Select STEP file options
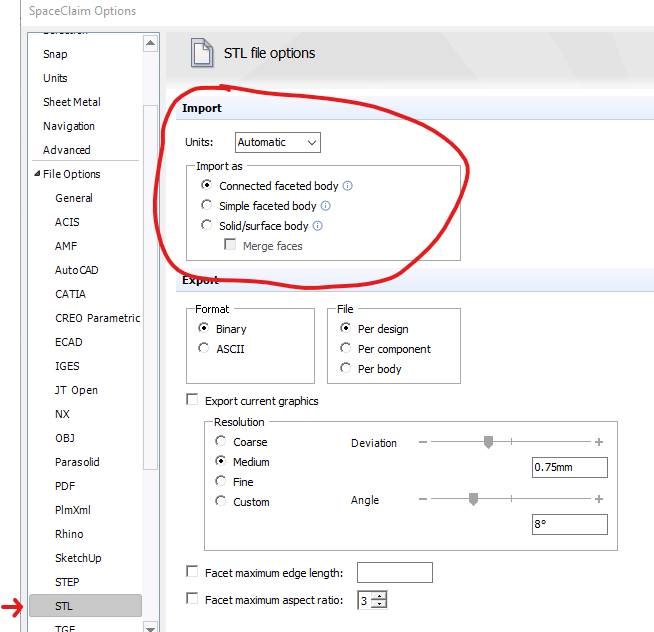The height and width of the screenshot is (632, 654). coord(67,582)
